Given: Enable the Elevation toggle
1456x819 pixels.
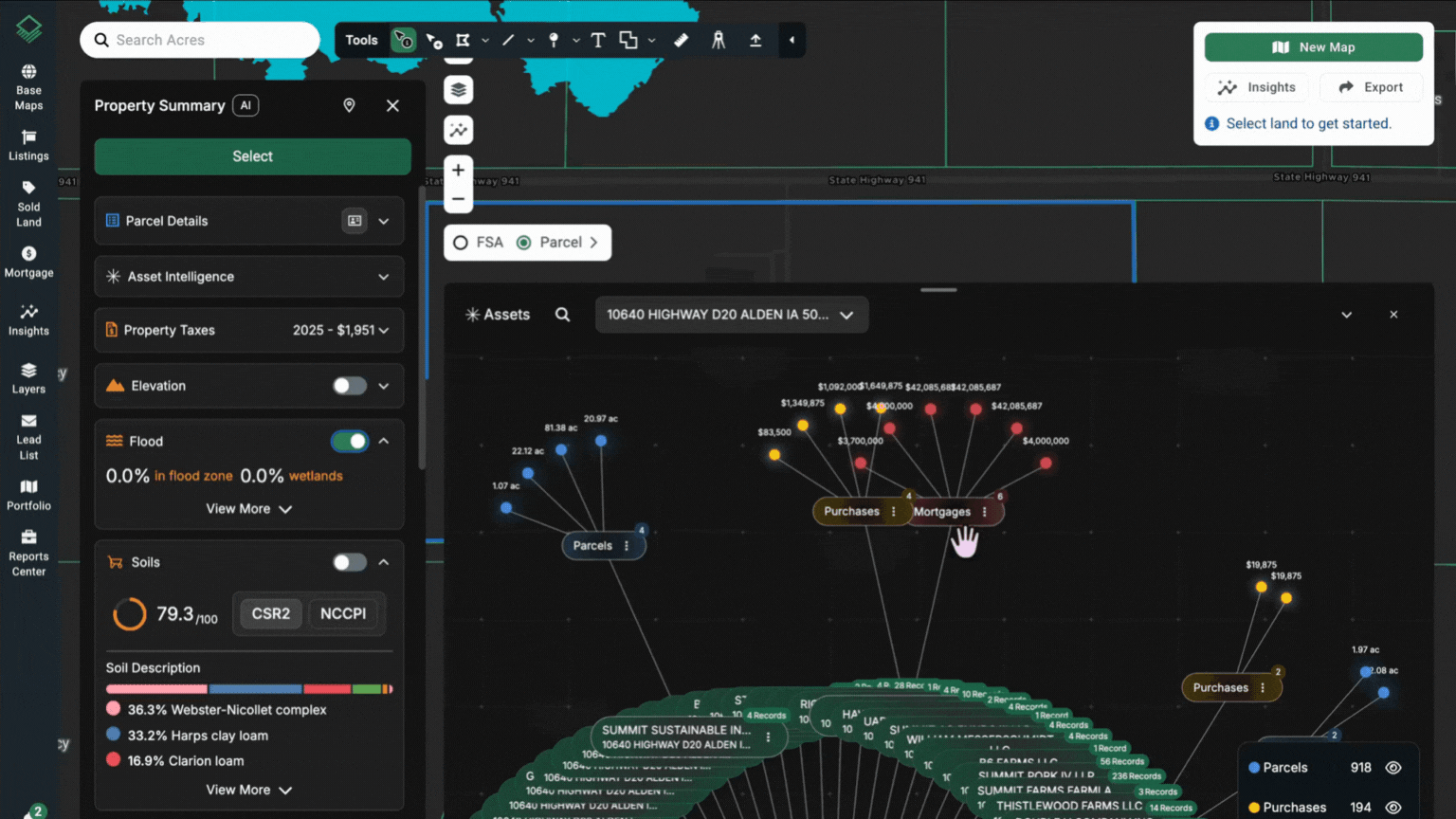Looking at the screenshot, I should [x=350, y=386].
